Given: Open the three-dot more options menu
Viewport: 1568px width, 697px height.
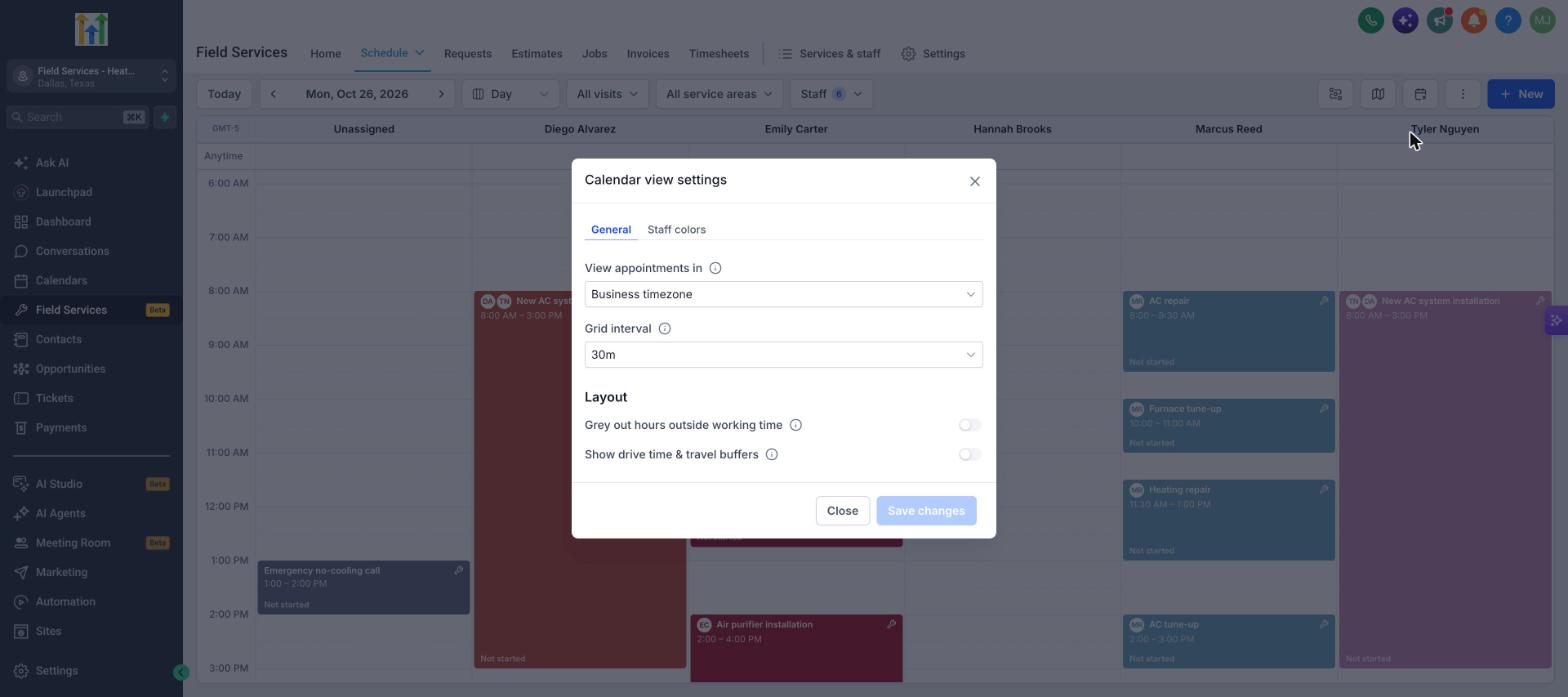Looking at the screenshot, I should click(x=1463, y=94).
